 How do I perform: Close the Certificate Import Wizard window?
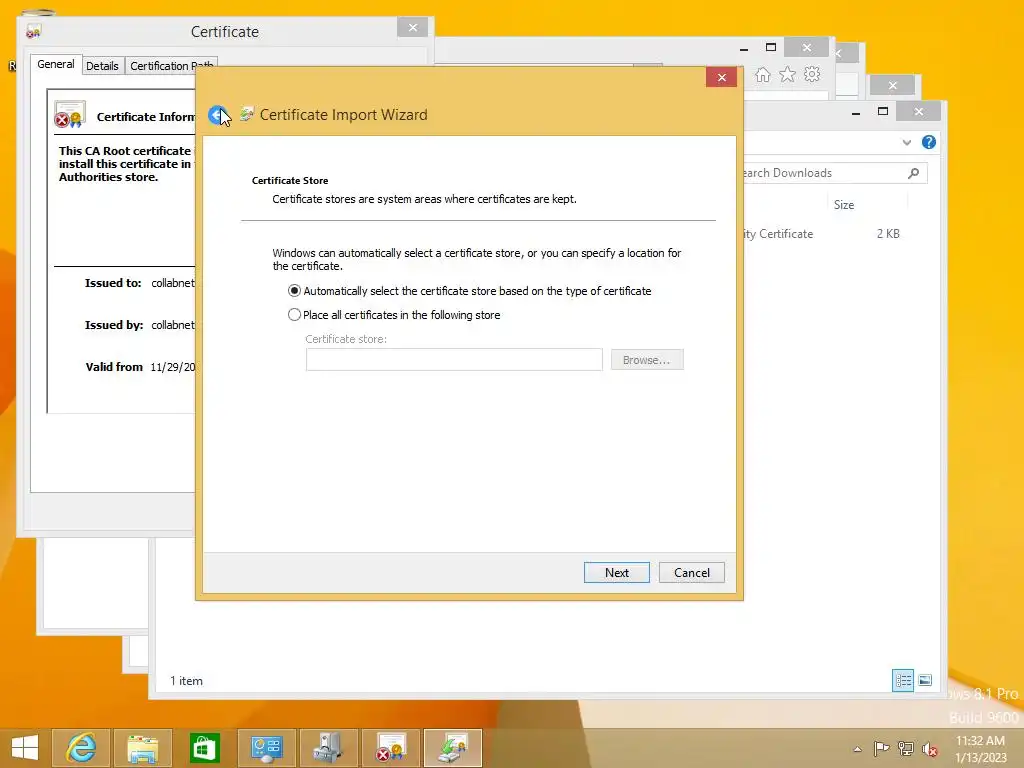click(x=722, y=77)
